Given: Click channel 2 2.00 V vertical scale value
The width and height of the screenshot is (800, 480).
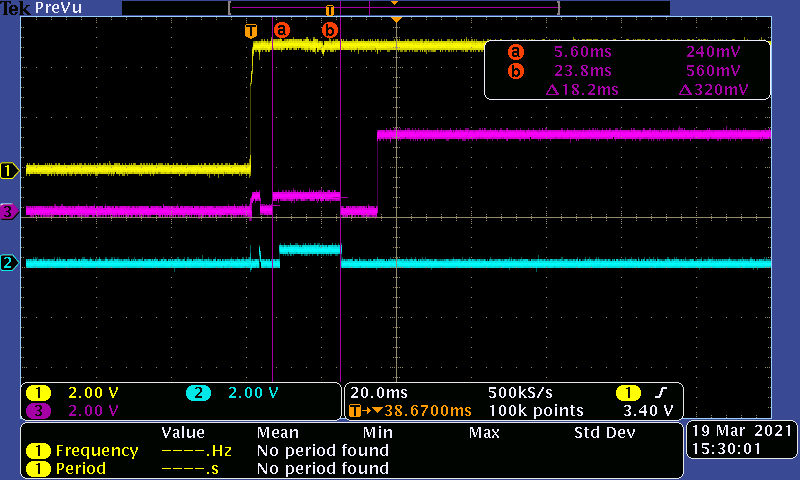Looking at the screenshot, I should coord(253,393).
